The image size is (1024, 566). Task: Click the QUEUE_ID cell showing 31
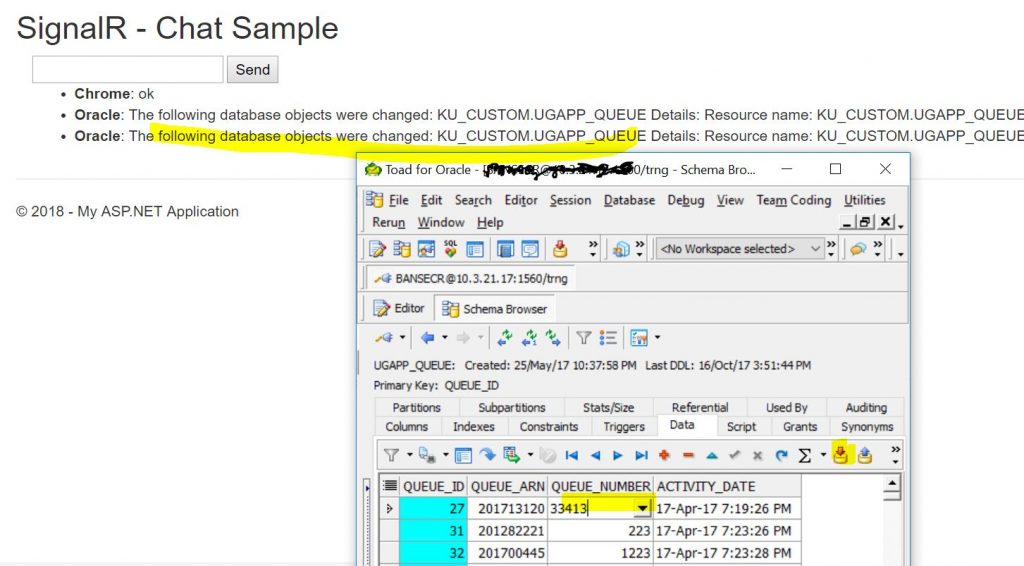[434, 531]
